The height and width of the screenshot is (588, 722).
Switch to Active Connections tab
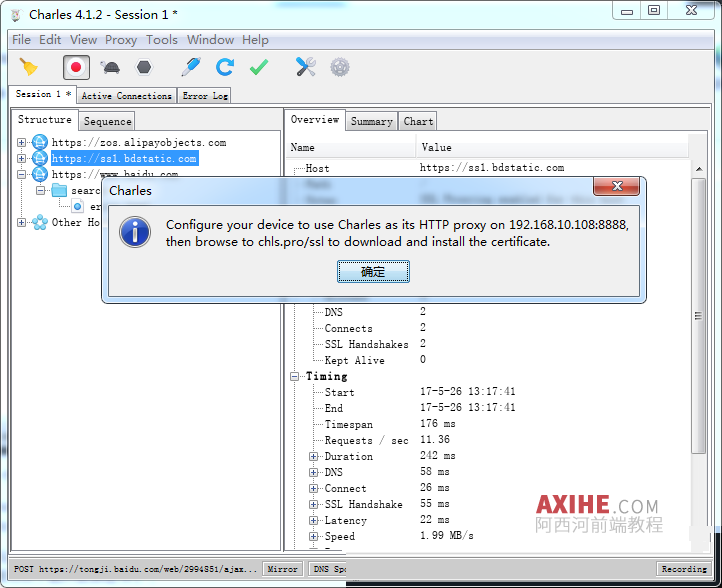tap(127, 96)
